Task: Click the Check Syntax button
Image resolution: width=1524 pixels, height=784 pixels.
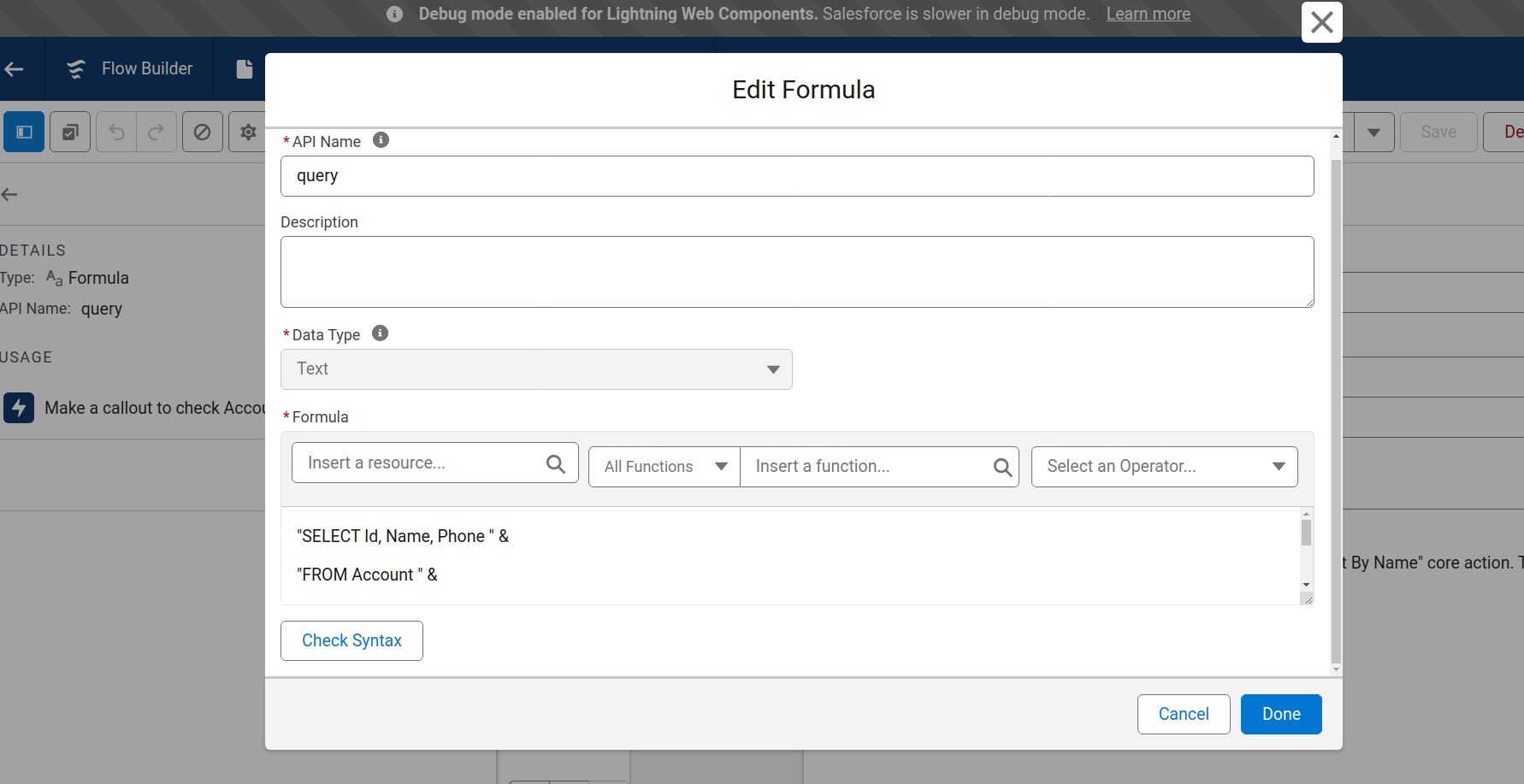Action: [x=351, y=640]
